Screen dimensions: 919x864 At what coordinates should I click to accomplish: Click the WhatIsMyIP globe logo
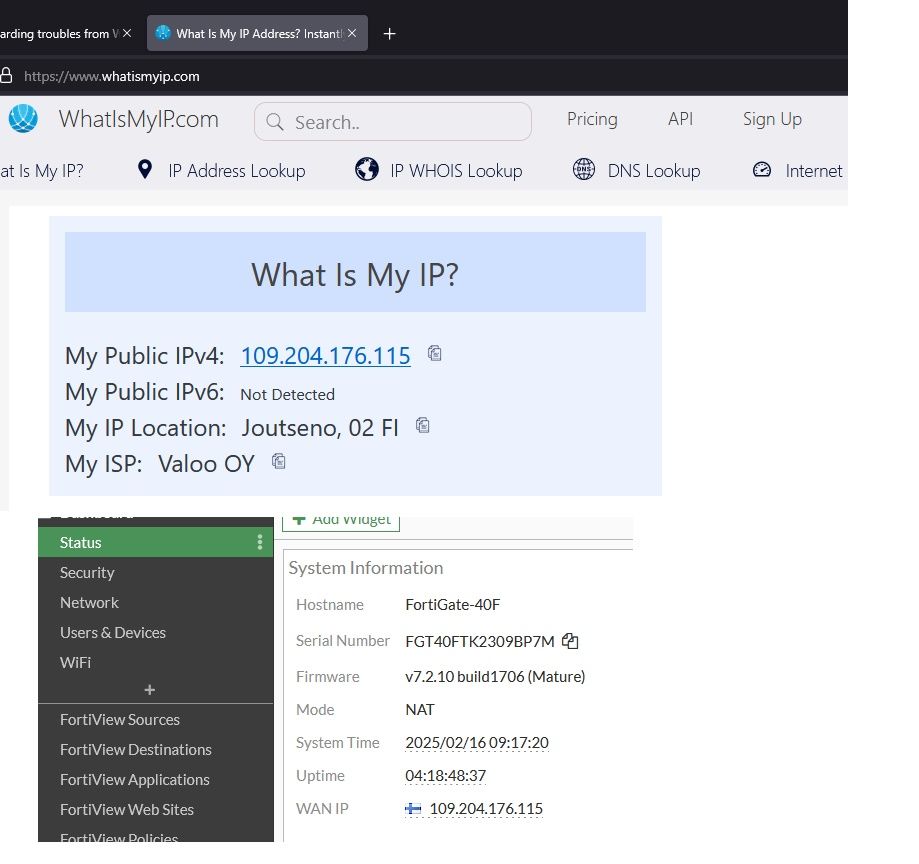coord(23,118)
